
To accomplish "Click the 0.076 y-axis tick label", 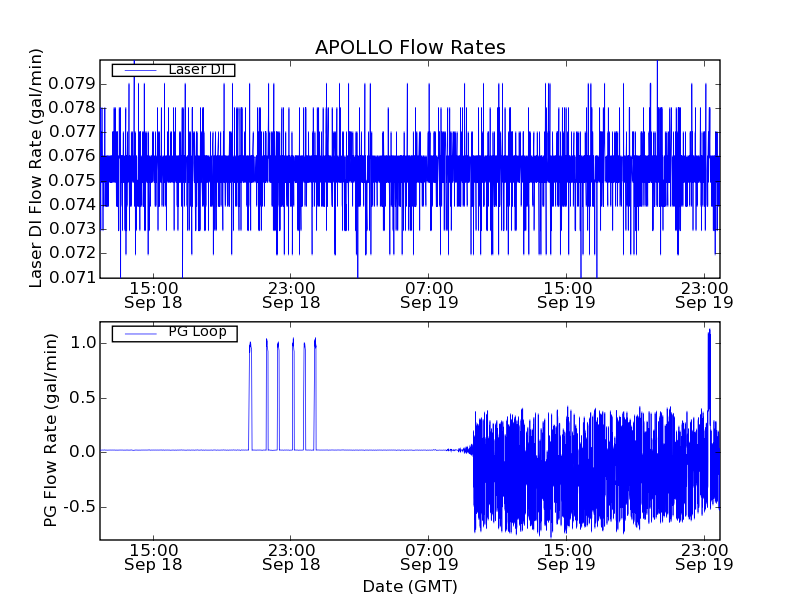I will pyautogui.click(x=72, y=156).
